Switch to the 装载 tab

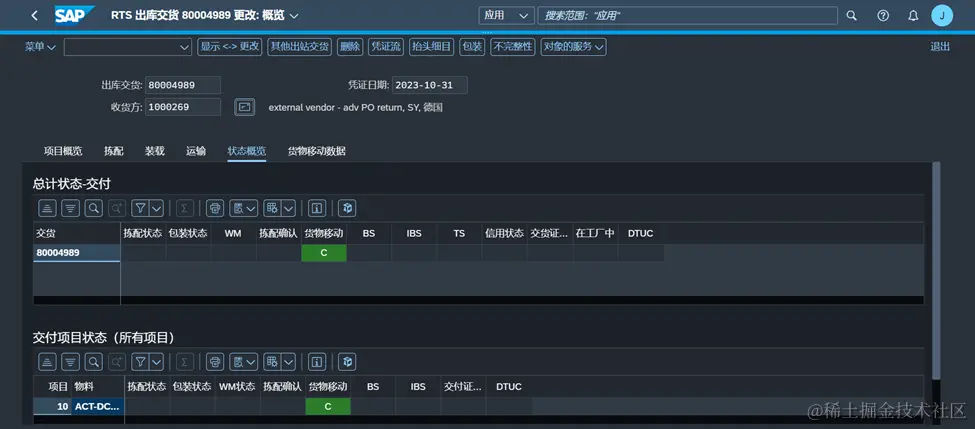[x=155, y=151]
